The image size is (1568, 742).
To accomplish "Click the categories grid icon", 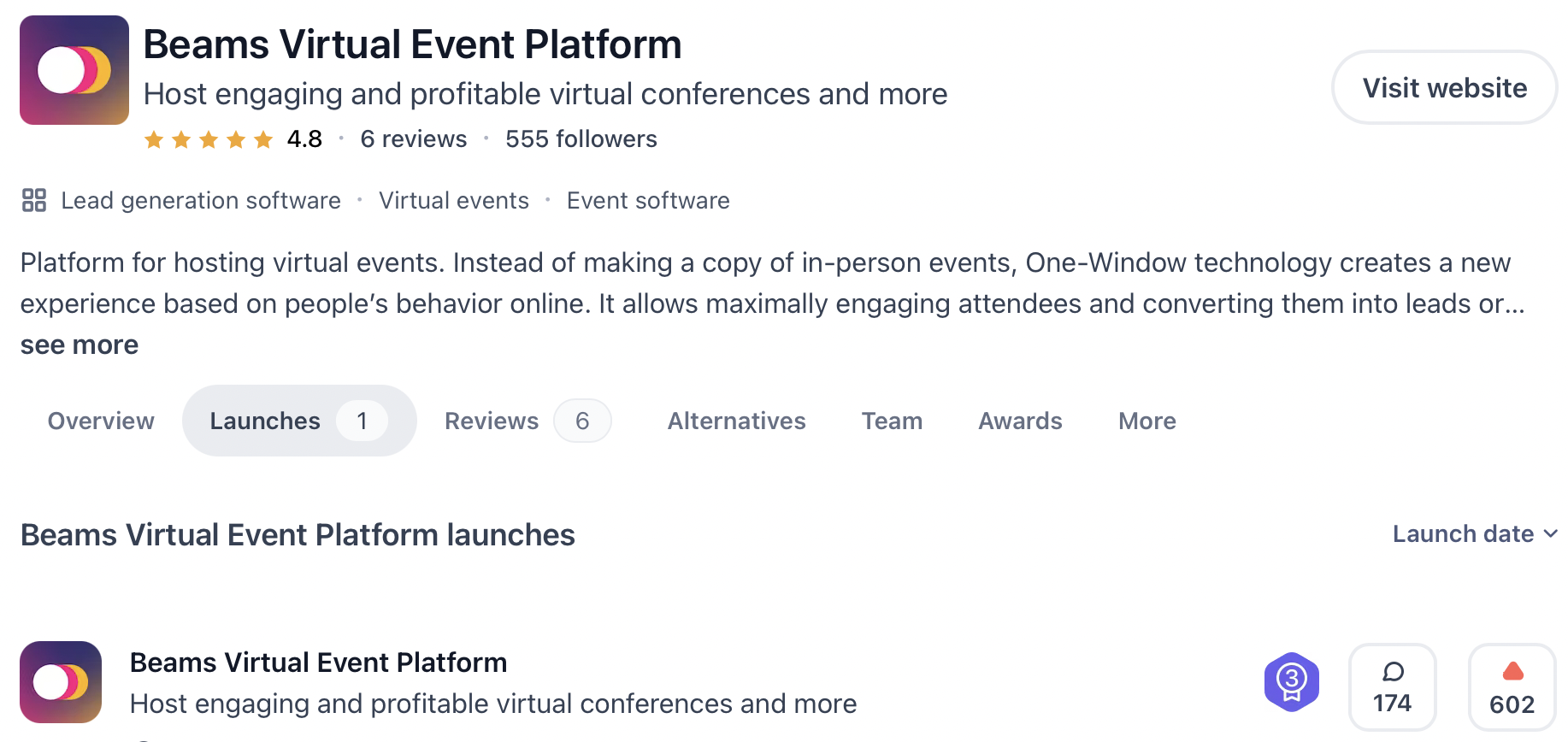I will [x=34, y=200].
